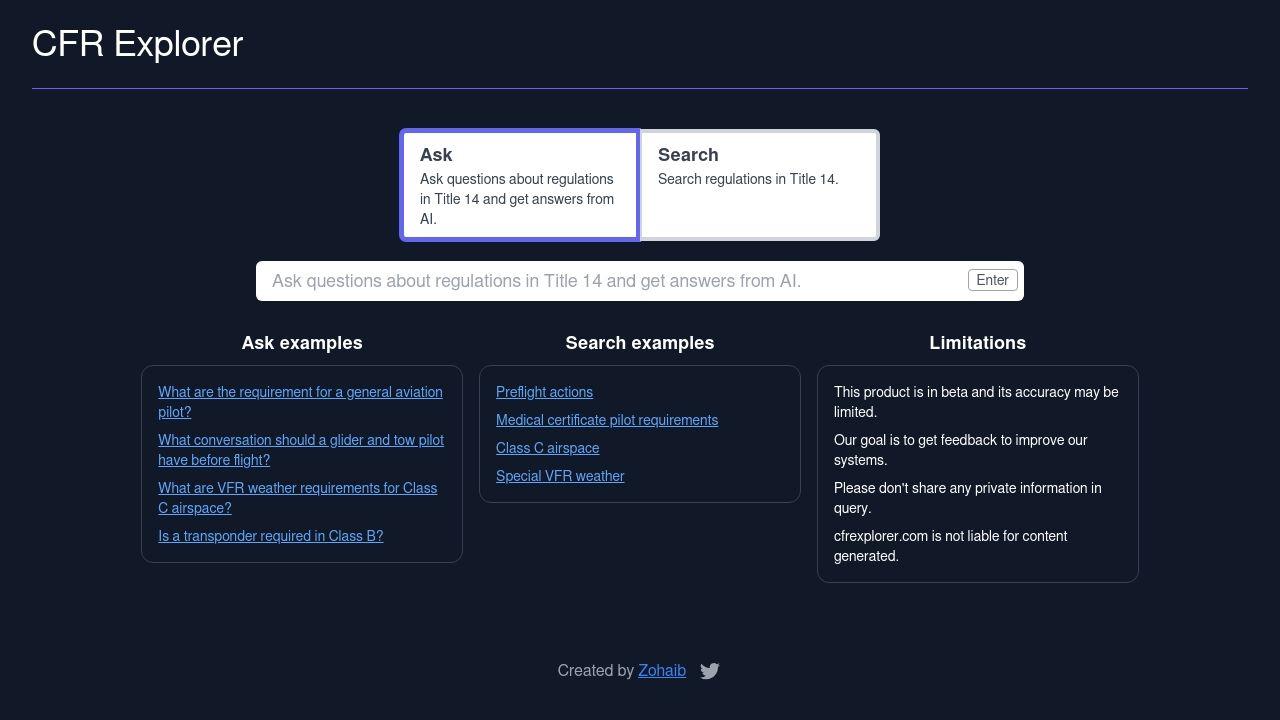Click the private information warning text
This screenshot has width=1280, height=720.
(967, 498)
